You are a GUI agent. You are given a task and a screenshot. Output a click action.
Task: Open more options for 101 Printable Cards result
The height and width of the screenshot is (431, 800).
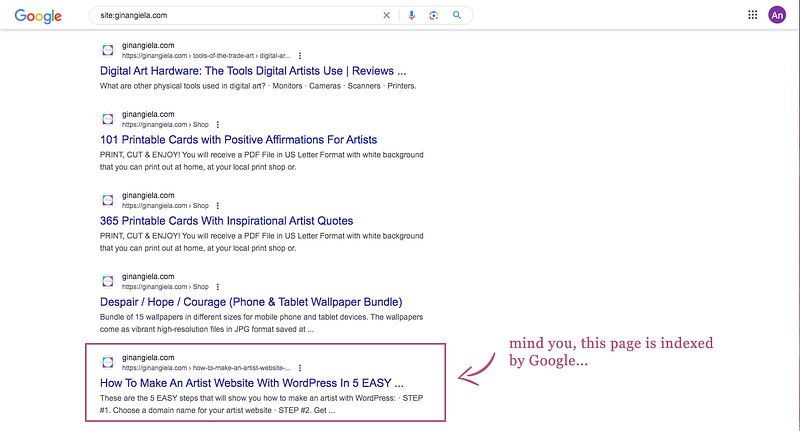click(x=218, y=124)
